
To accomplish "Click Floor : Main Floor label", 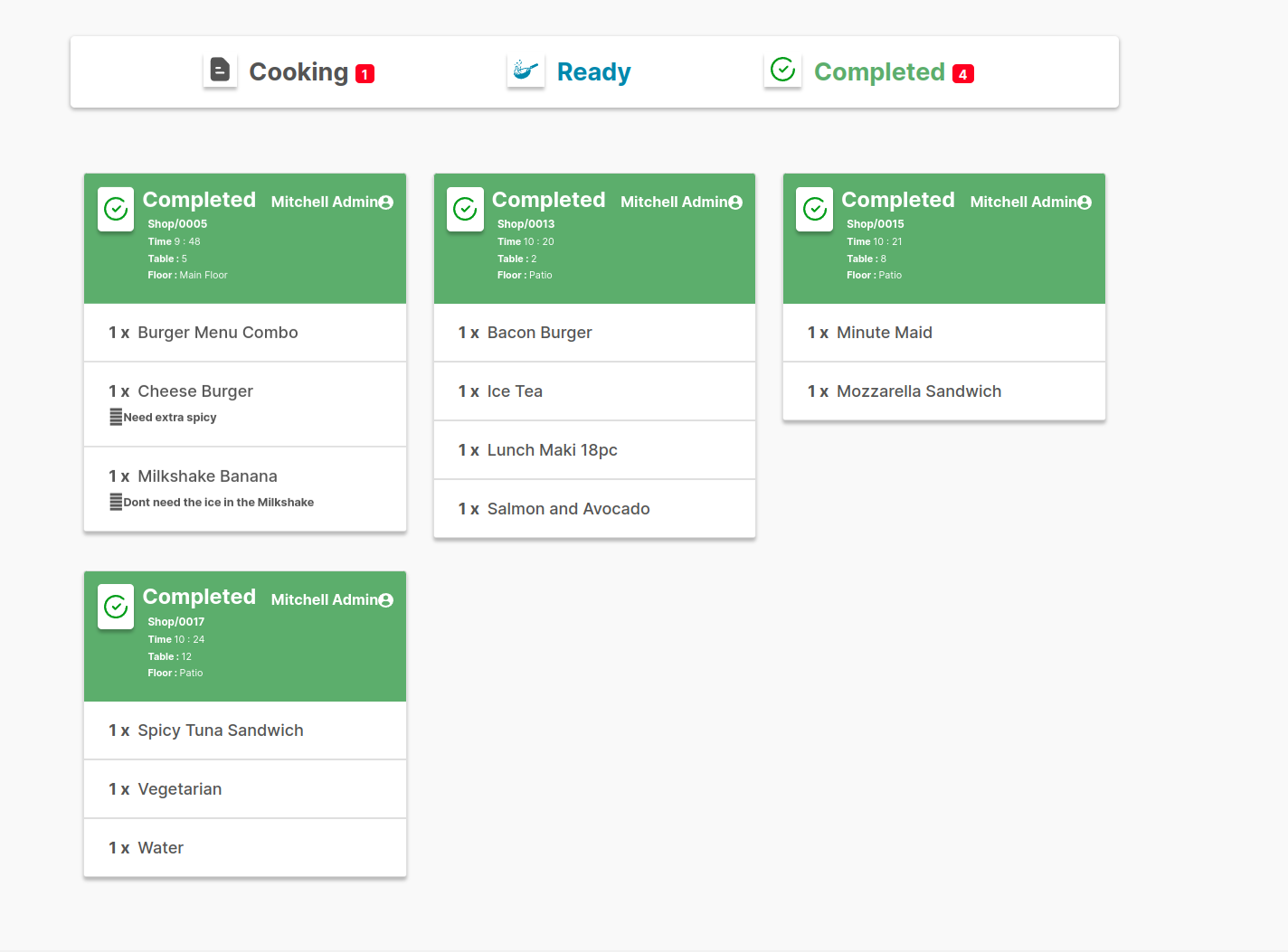I will [187, 275].
